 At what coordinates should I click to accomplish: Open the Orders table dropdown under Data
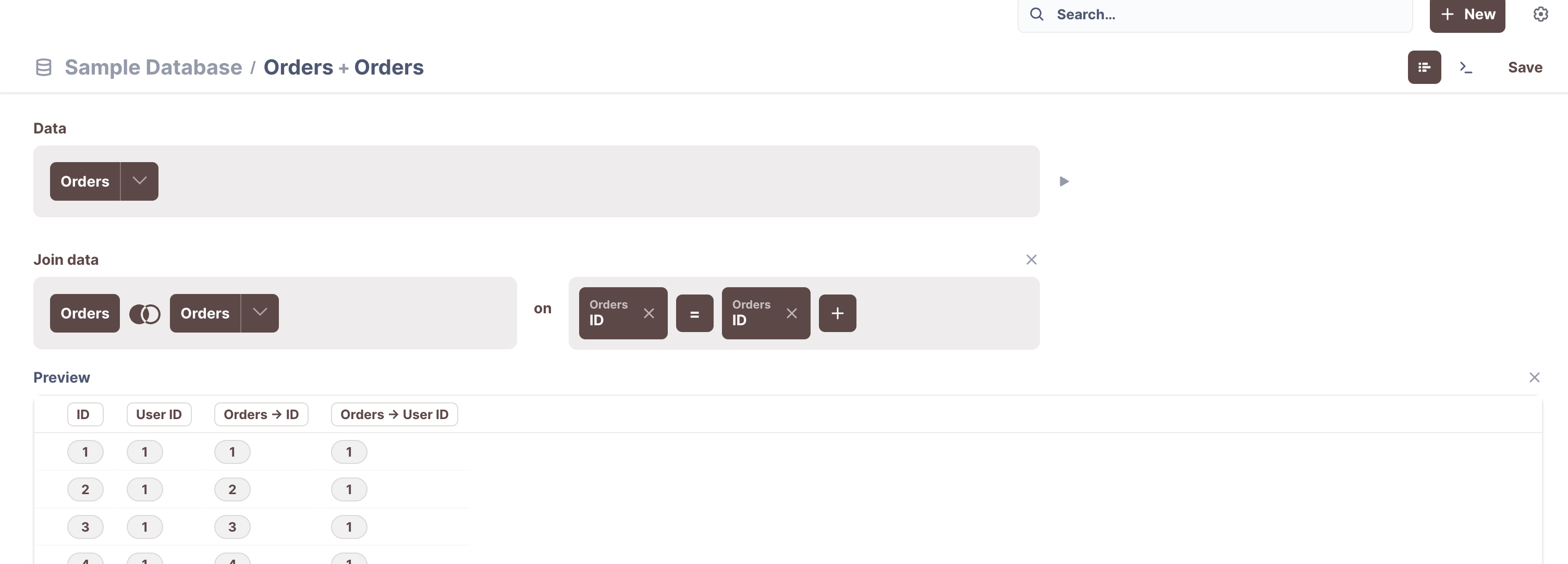[x=139, y=181]
